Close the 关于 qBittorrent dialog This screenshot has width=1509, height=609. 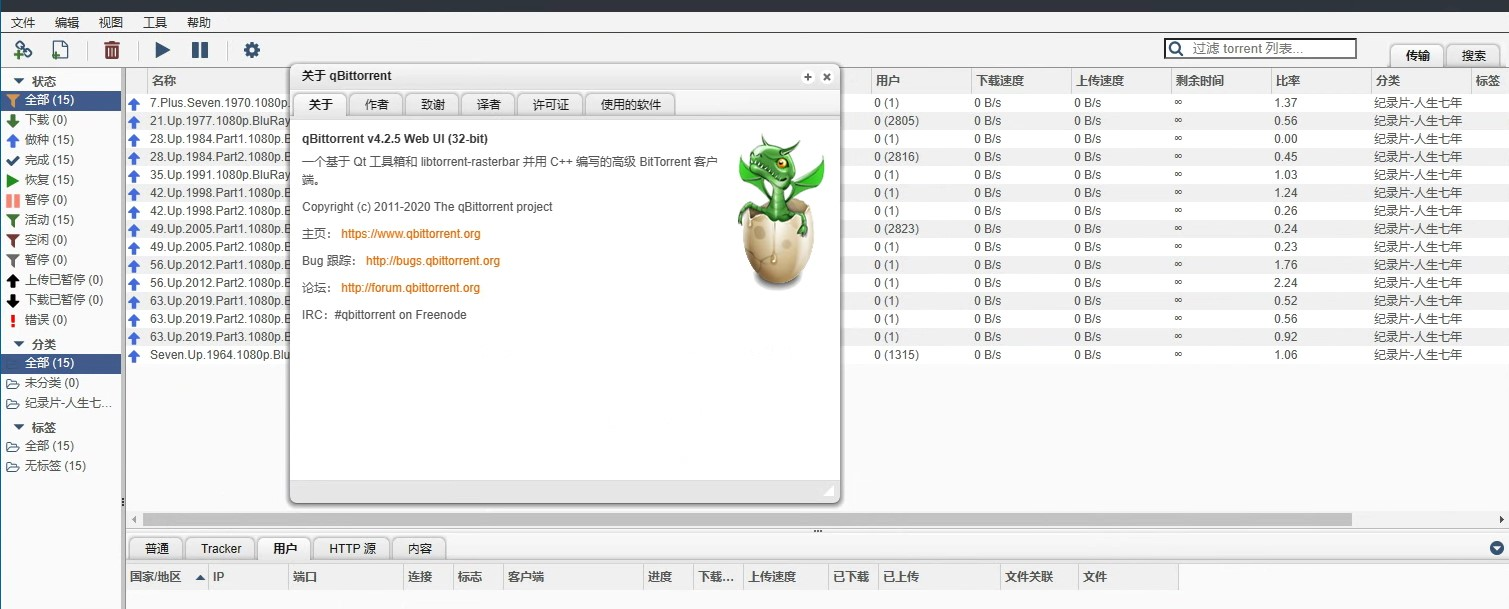point(827,77)
